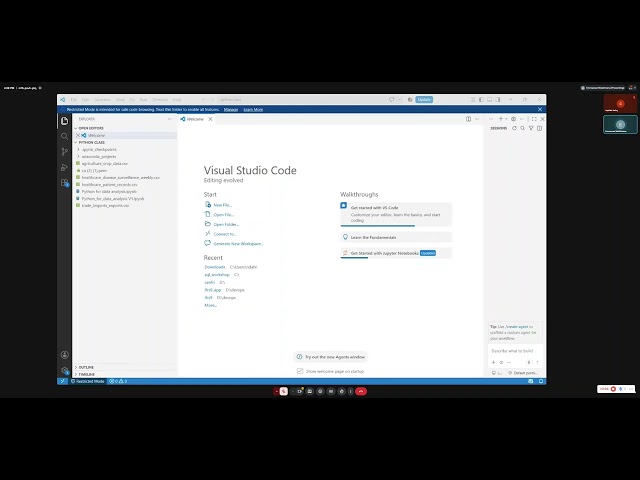
Task: Click the Open File... link
Action: pyautogui.click(x=224, y=214)
